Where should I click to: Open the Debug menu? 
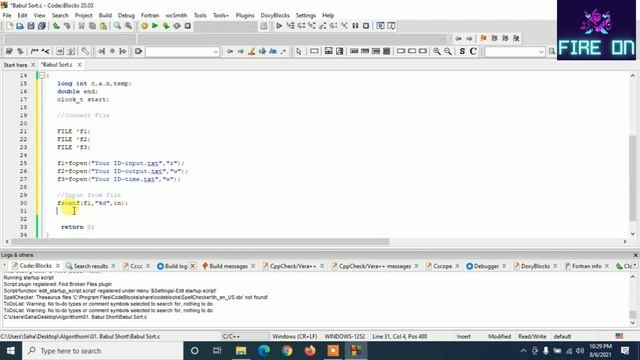(127, 15)
